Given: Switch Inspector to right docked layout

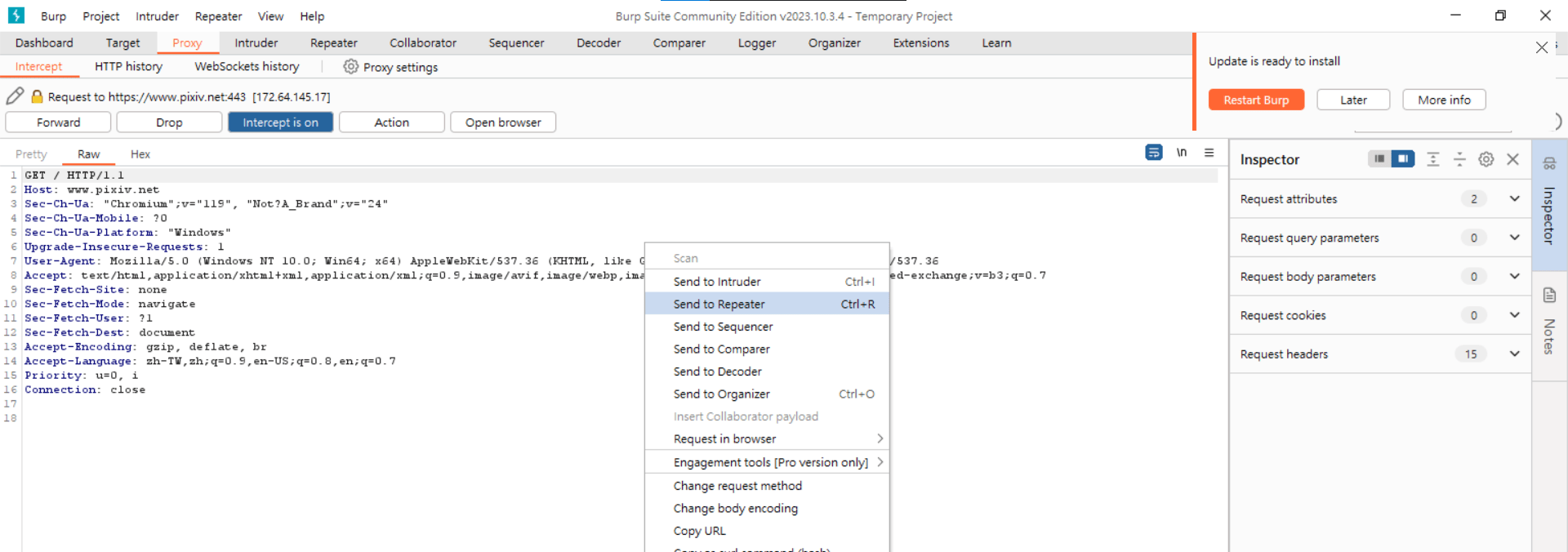Looking at the screenshot, I should coord(1403,159).
